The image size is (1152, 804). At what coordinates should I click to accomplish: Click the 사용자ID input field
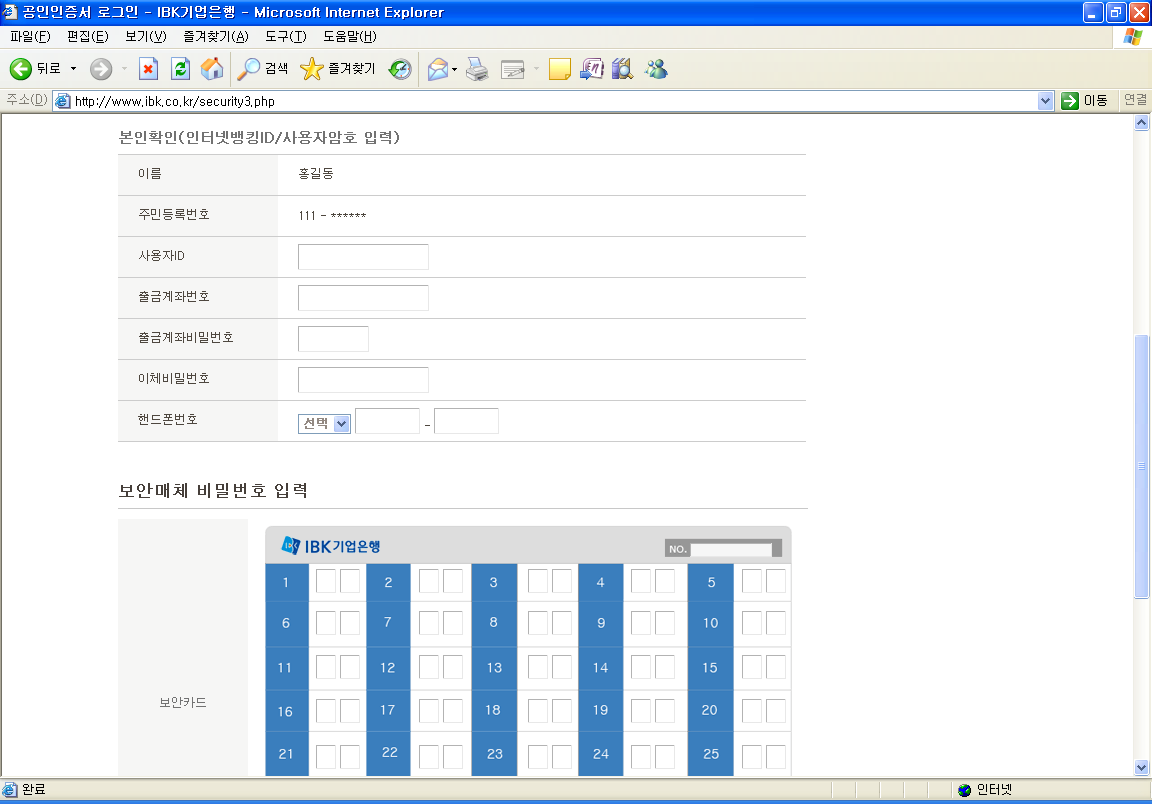tap(363, 257)
